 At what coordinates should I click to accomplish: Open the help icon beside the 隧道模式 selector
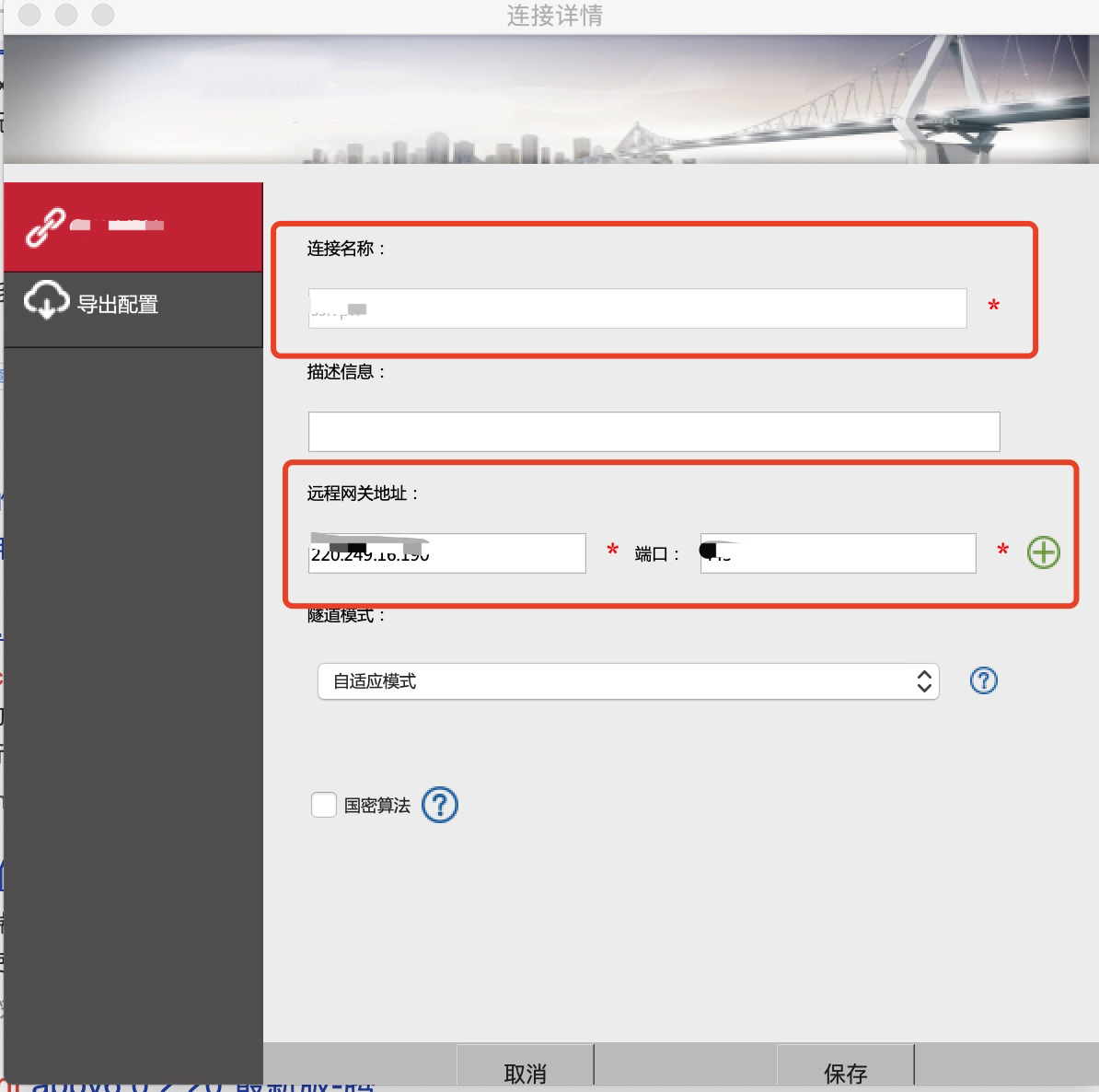(983, 680)
